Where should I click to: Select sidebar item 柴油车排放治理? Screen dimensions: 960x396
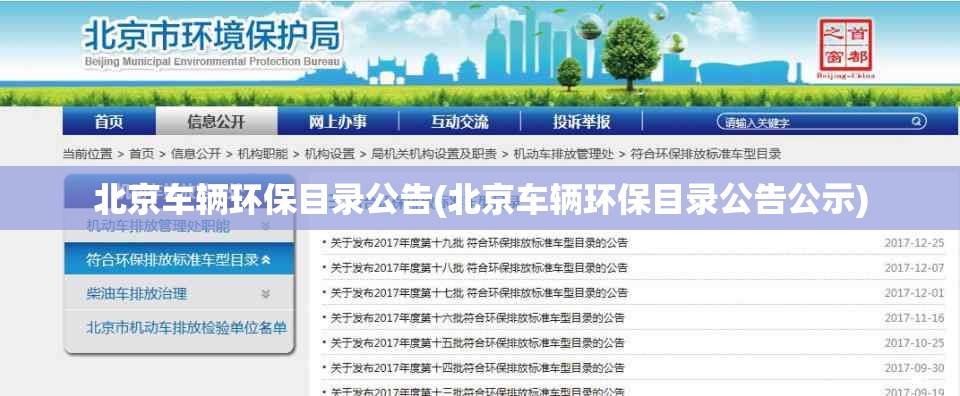137,294
